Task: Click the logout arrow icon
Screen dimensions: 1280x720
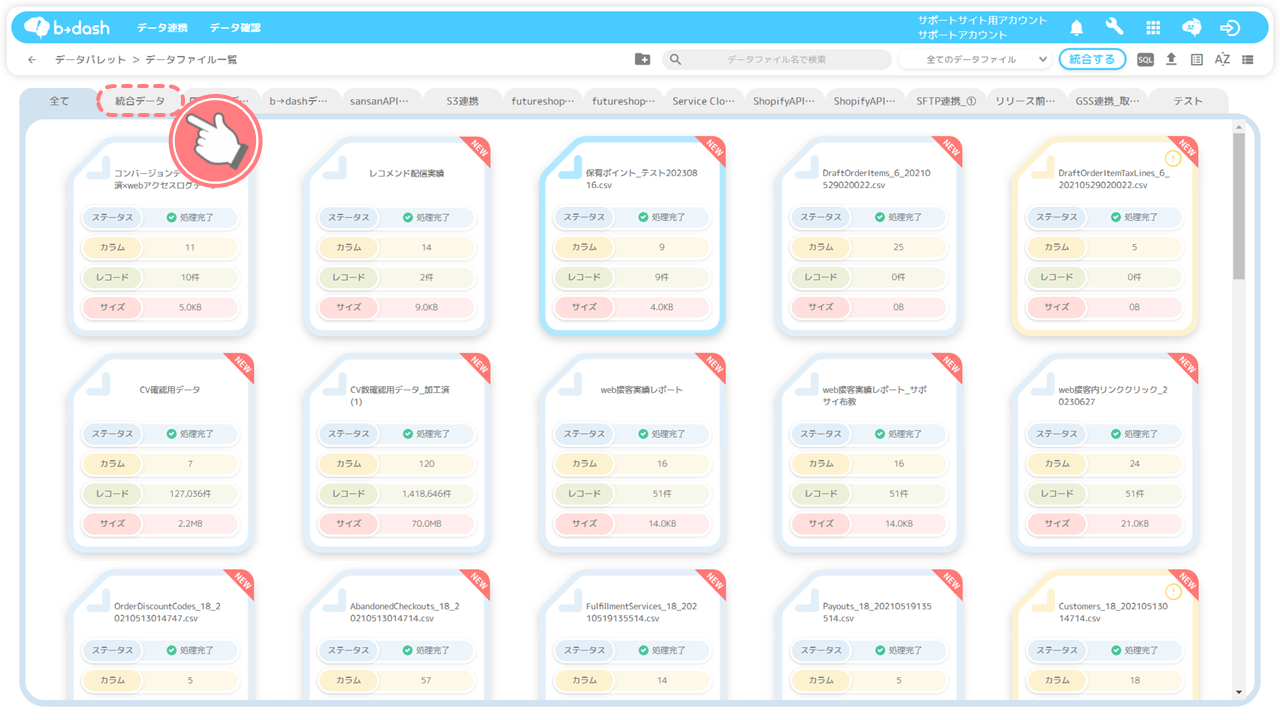Action: [1230, 28]
